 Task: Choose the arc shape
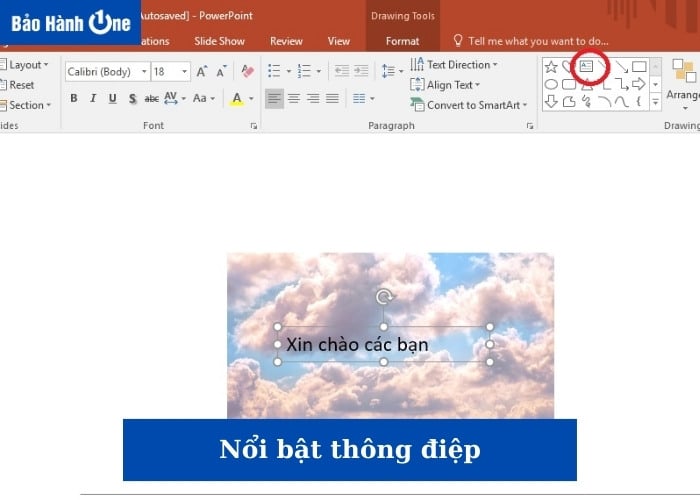pyautogui.click(x=604, y=102)
